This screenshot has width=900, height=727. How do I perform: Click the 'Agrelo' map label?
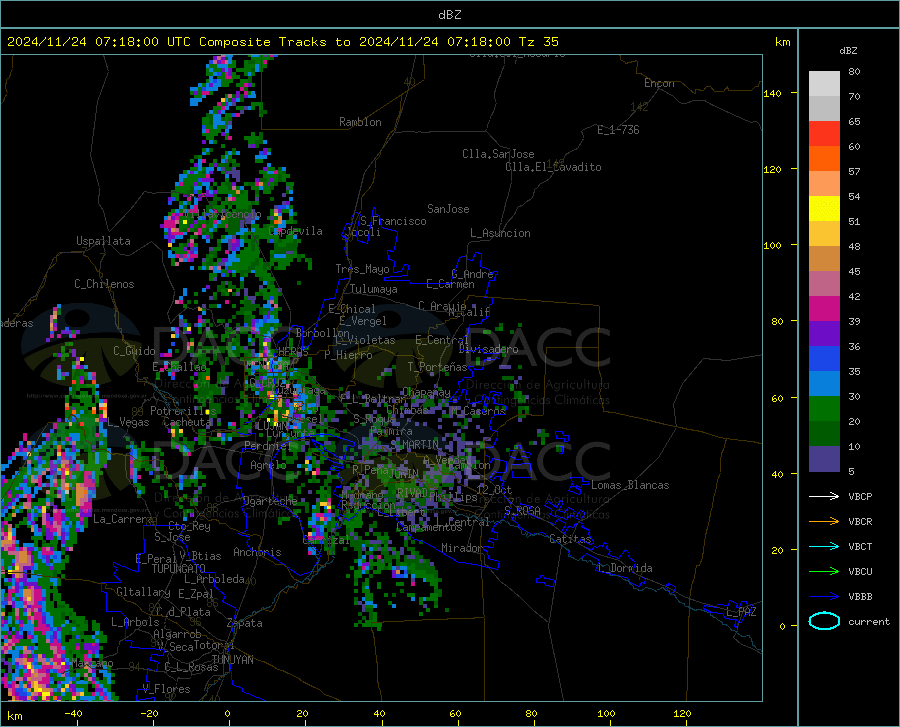click(x=268, y=465)
